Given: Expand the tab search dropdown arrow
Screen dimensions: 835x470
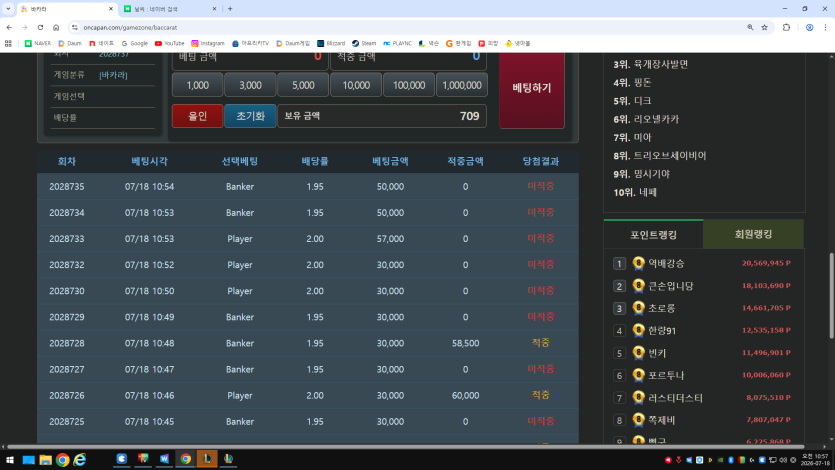Looking at the screenshot, I should coord(8,9).
